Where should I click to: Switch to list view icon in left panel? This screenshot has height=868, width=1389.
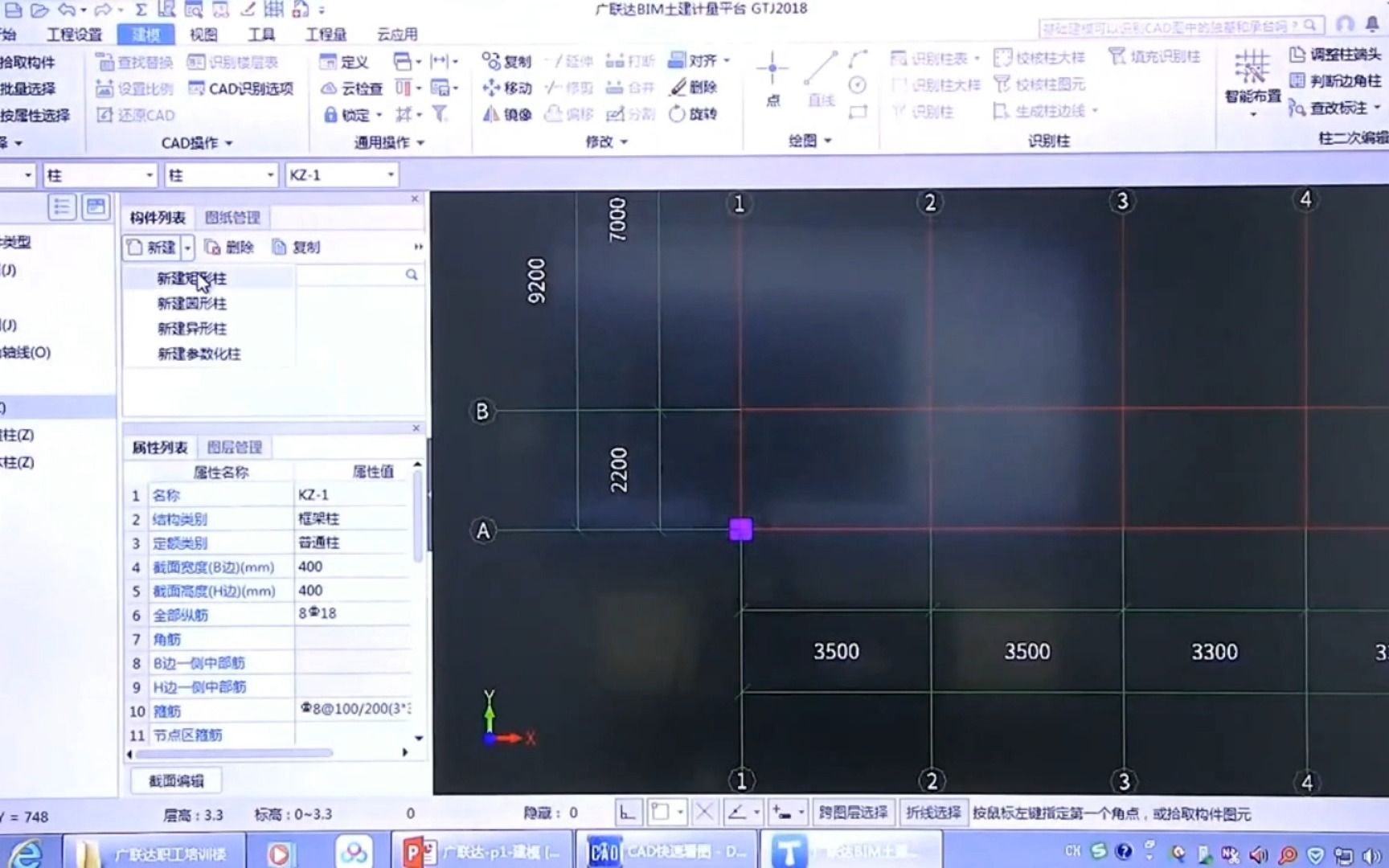click(x=62, y=207)
